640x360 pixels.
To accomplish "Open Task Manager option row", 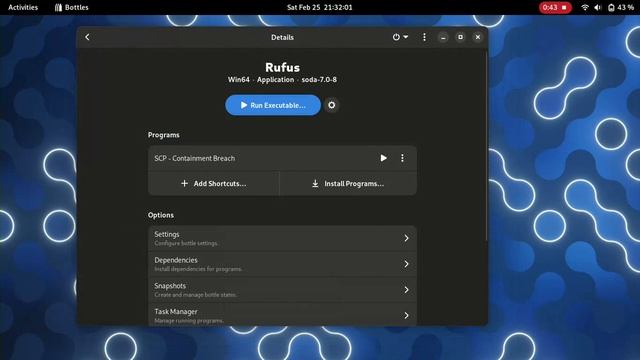I will (x=282, y=315).
